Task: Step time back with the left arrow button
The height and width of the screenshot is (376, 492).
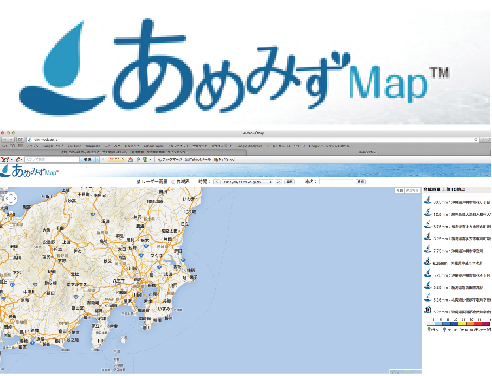Action: [217, 182]
